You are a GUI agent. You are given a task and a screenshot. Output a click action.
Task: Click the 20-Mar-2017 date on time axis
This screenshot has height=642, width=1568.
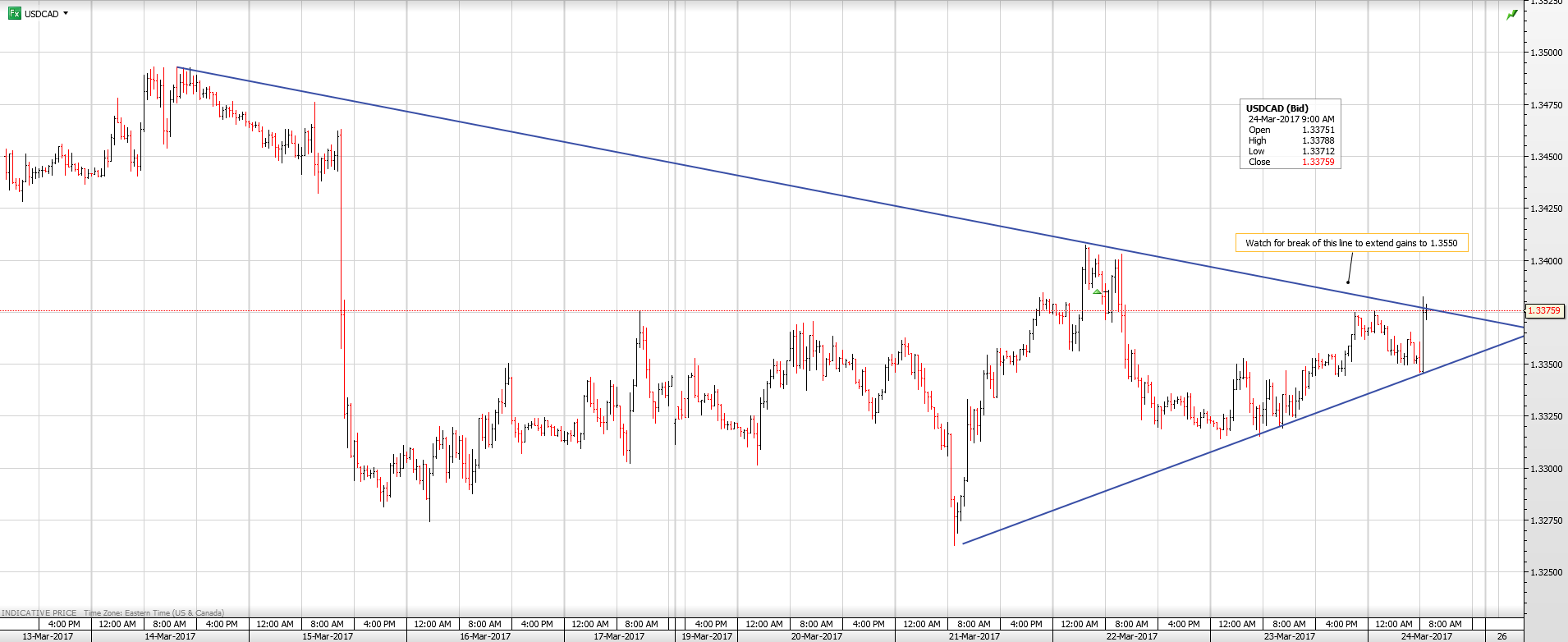pyautogui.click(x=816, y=636)
